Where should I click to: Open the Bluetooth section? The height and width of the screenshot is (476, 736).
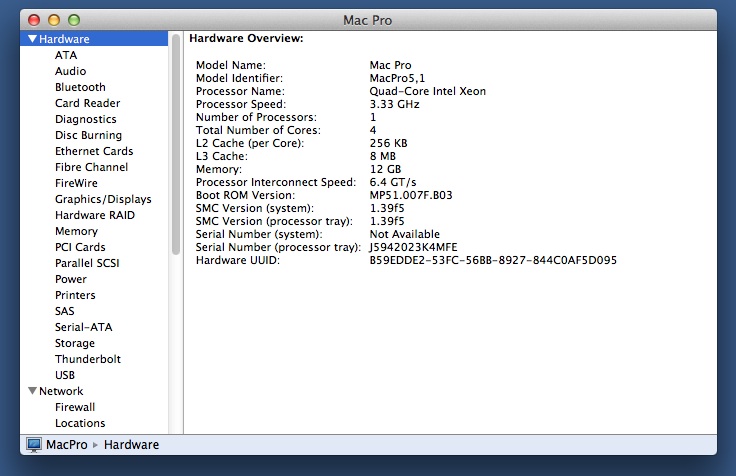[x=80, y=87]
